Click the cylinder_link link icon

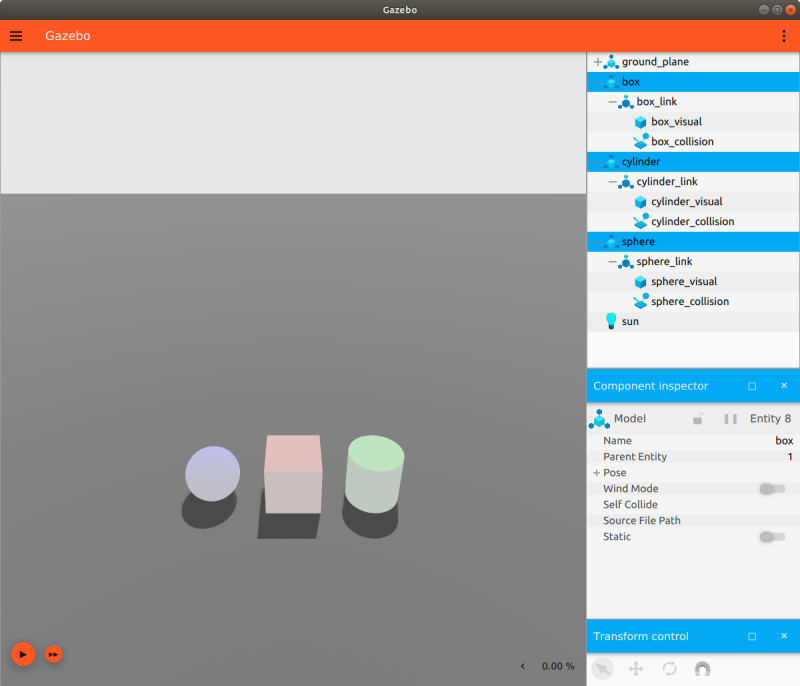(x=626, y=182)
